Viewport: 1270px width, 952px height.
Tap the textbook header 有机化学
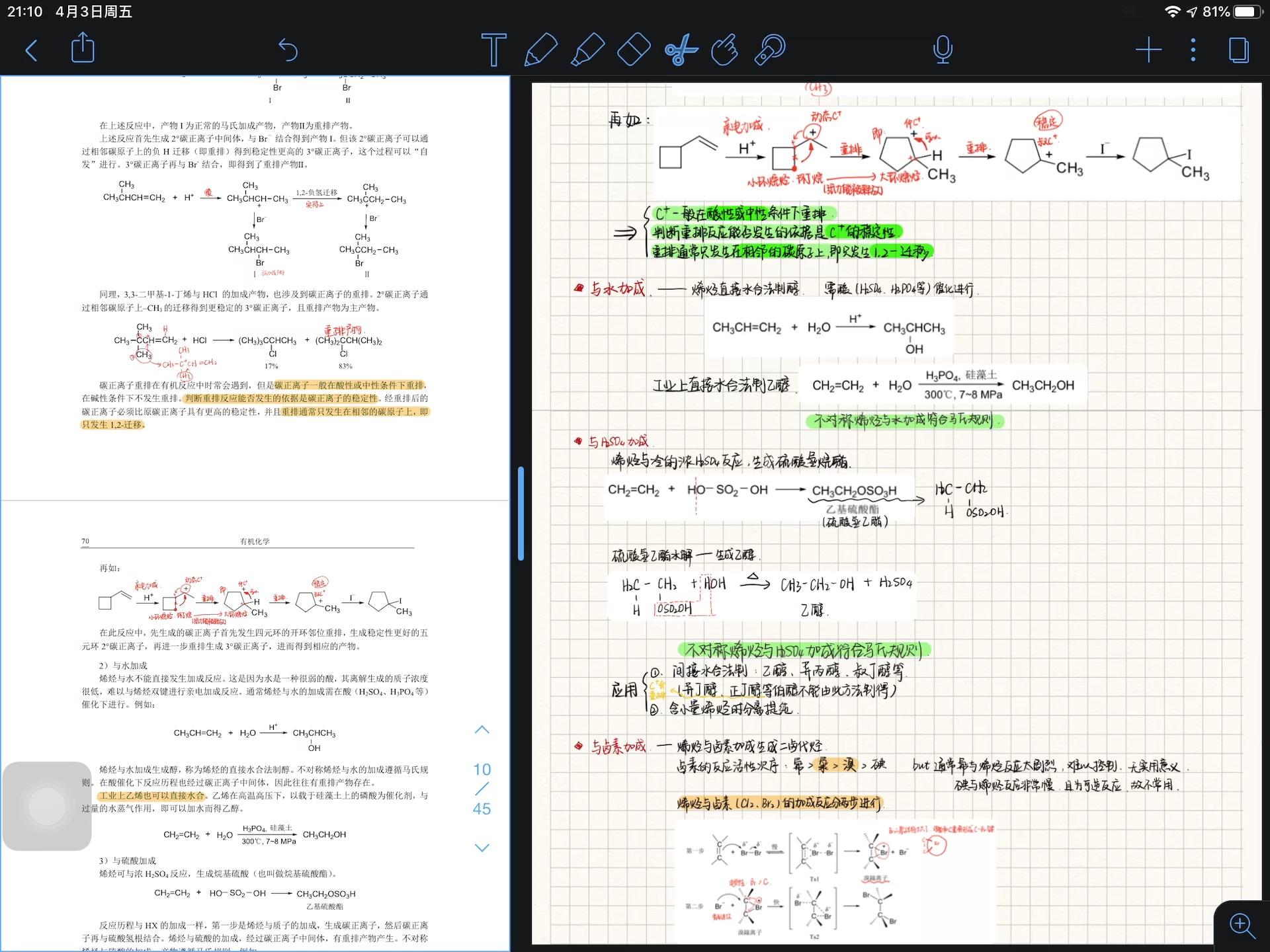tap(255, 541)
